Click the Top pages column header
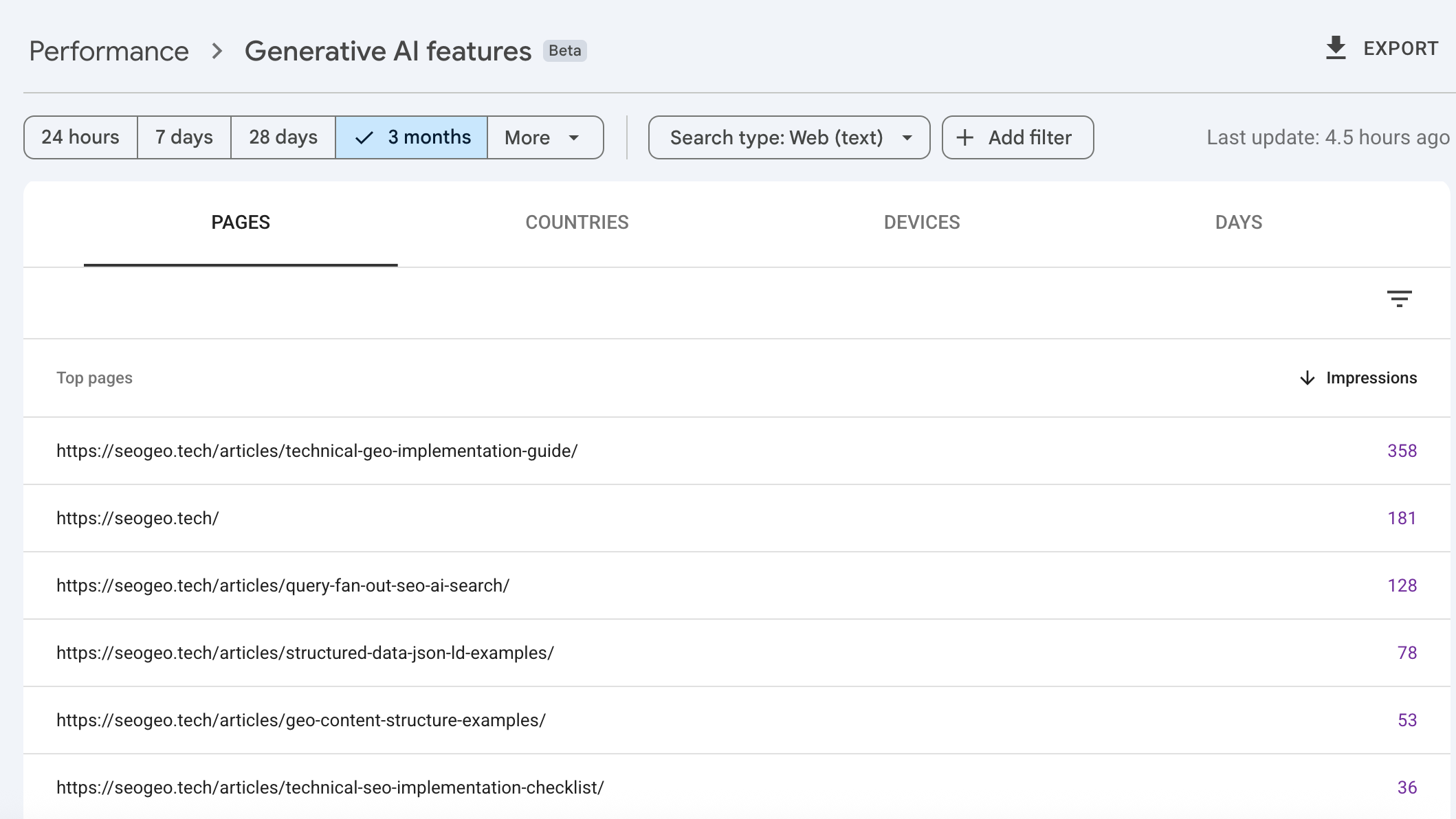The height and width of the screenshot is (819, 1456). [94, 378]
